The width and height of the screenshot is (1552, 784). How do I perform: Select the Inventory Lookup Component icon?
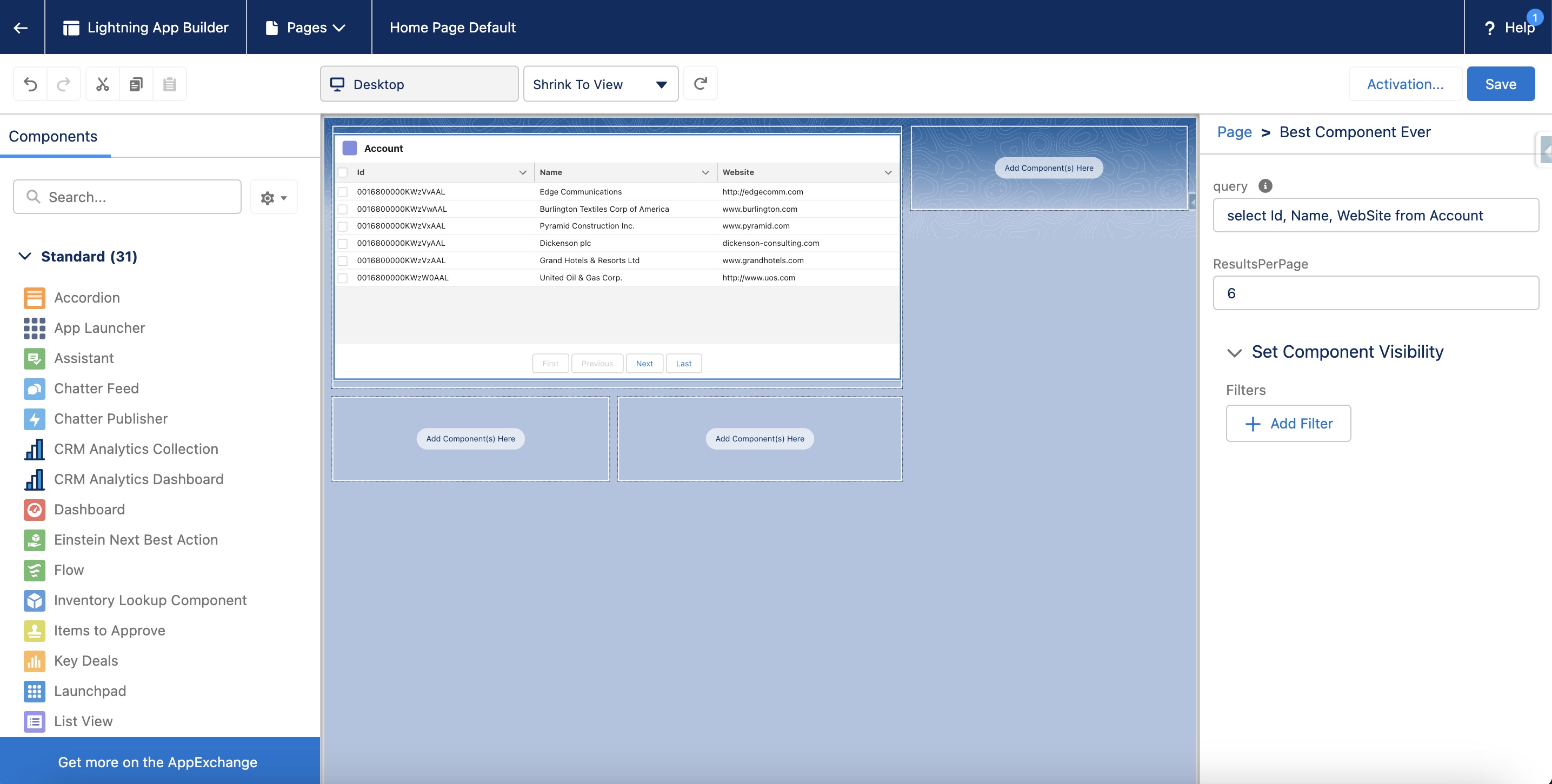coord(35,600)
